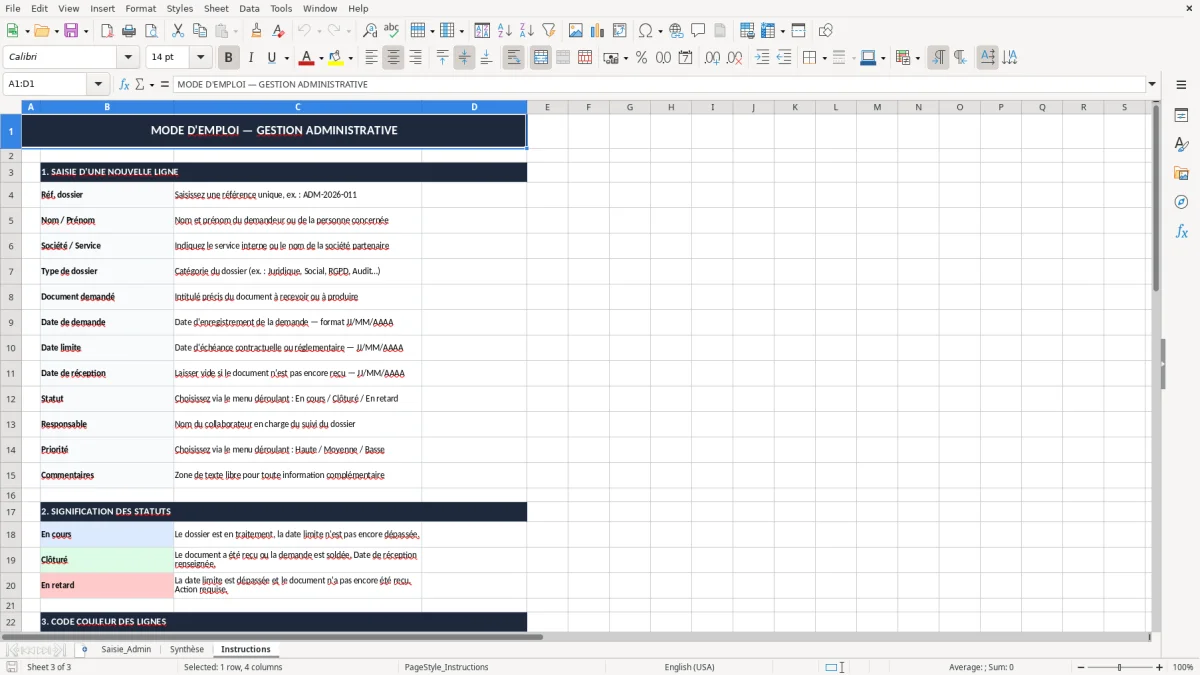Screen dimensions: 1200x675
Task: Click the 100% zoom level
Action: (x=1183, y=667)
